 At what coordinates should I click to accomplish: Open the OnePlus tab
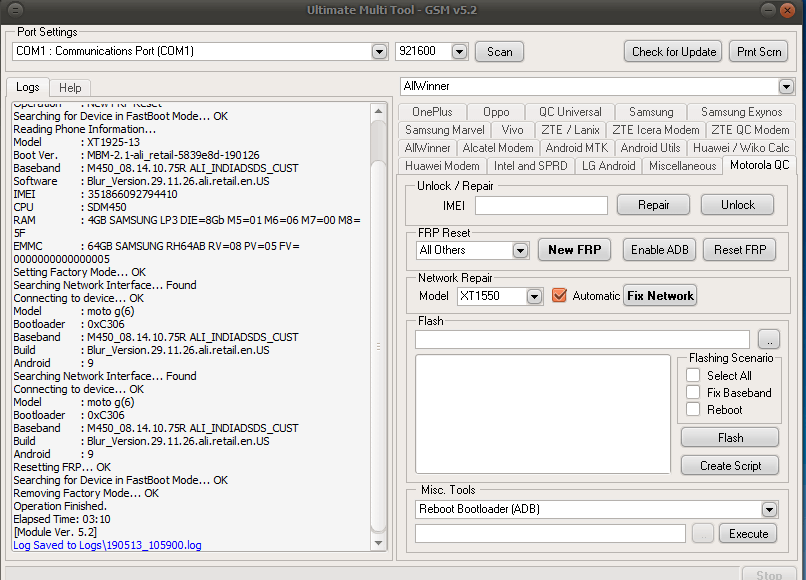[x=432, y=112]
